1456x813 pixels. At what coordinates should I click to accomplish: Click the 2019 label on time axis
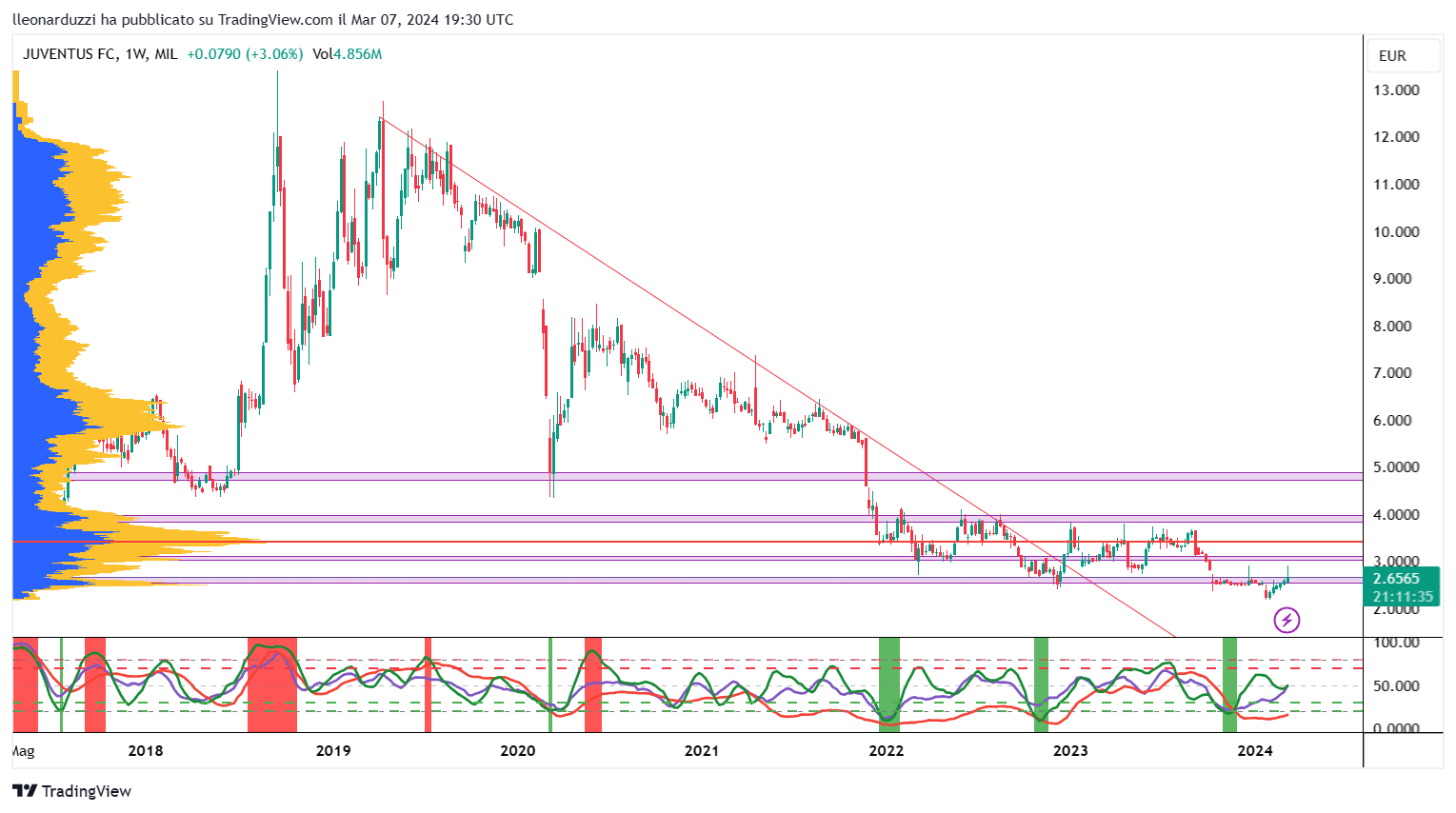[333, 750]
